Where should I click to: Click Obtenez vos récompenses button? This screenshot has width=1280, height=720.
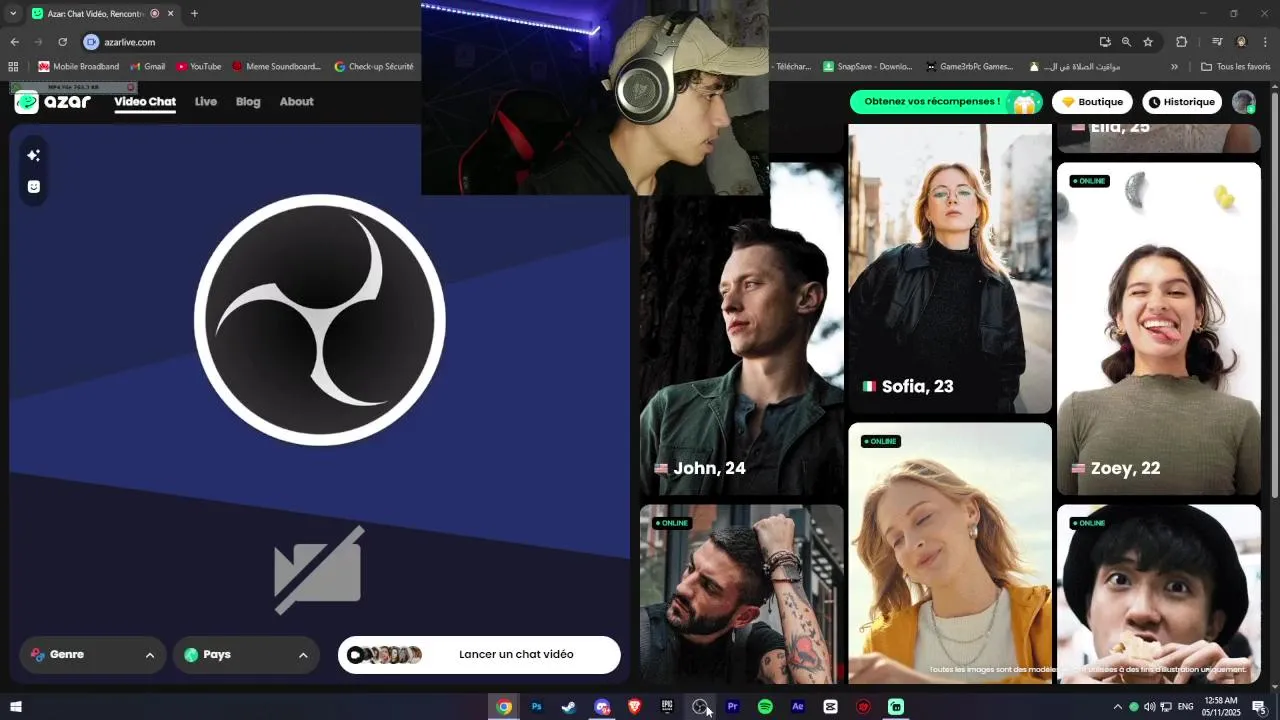click(x=945, y=102)
